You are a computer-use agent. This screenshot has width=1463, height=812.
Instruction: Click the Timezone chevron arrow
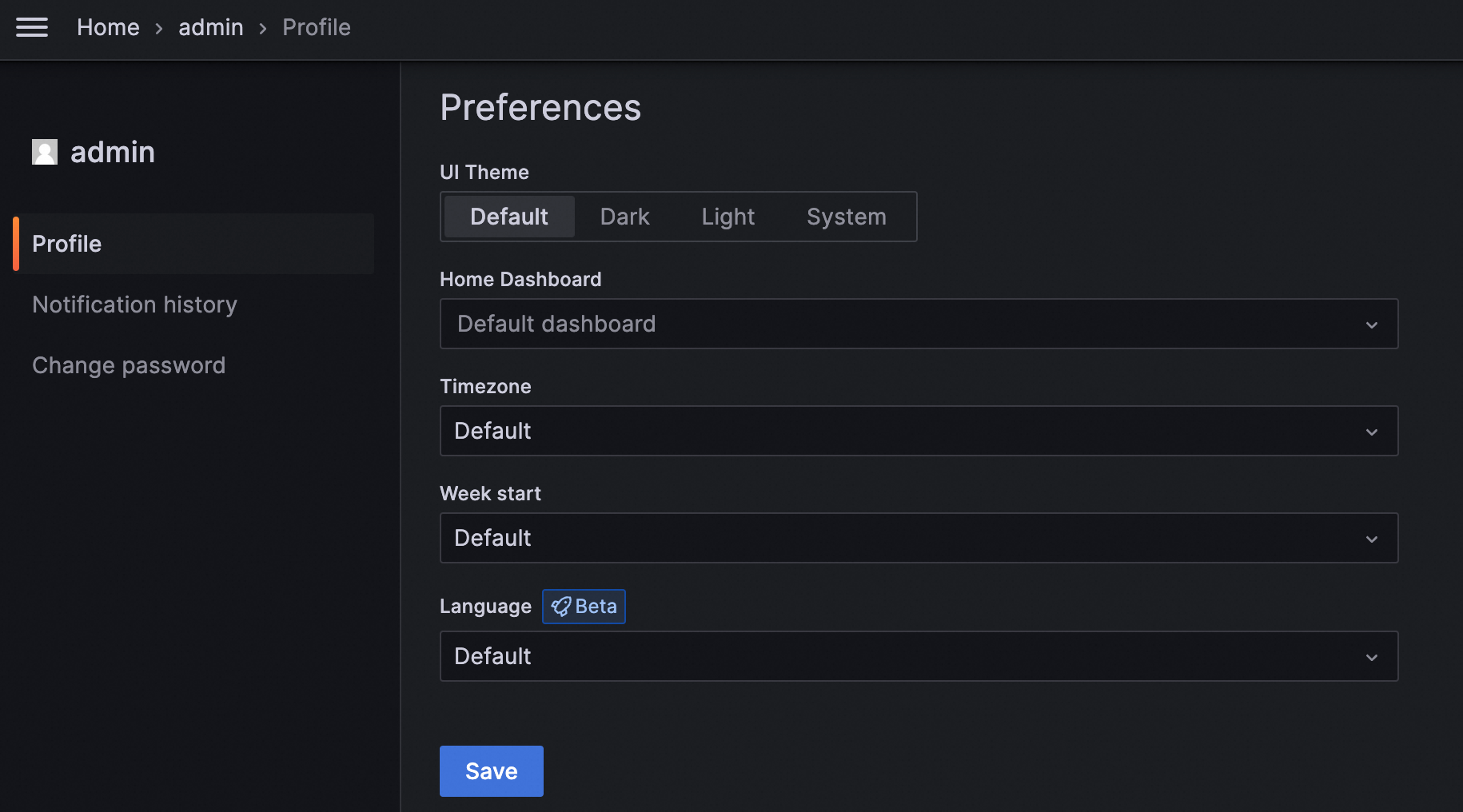(x=1372, y=432)
